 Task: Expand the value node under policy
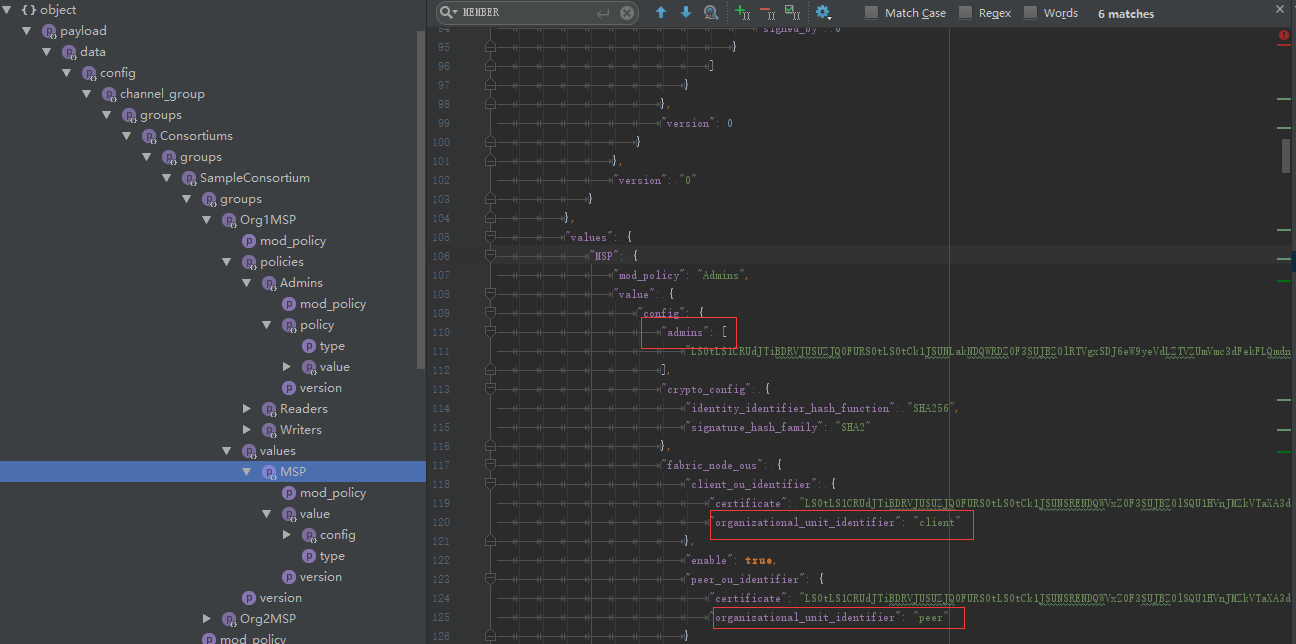[x=287, y=367]
